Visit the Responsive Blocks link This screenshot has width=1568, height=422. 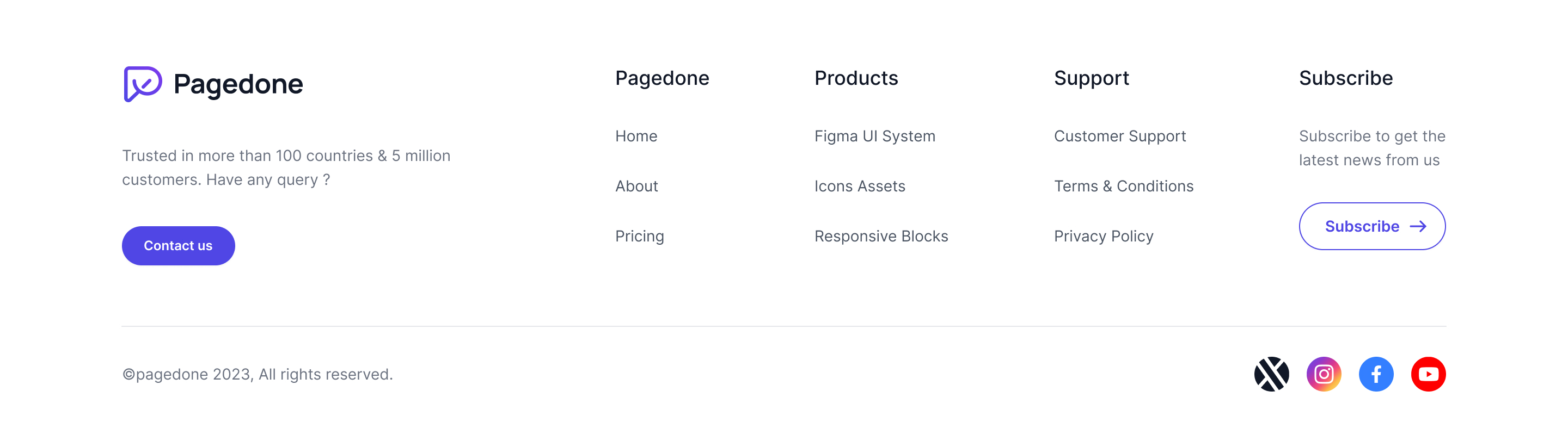coord(881,236)
